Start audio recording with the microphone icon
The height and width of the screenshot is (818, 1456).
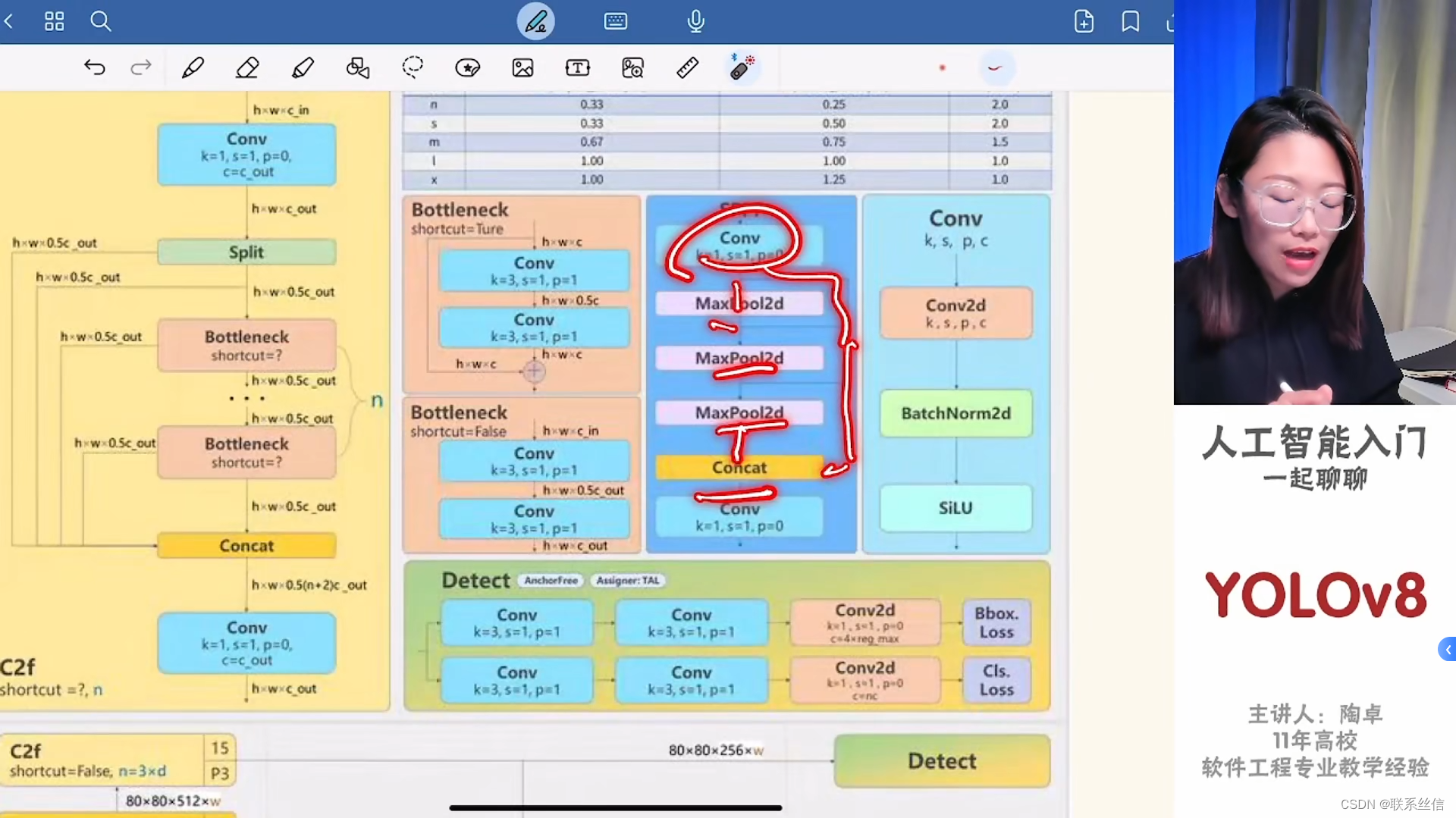[x=695, y=21]
